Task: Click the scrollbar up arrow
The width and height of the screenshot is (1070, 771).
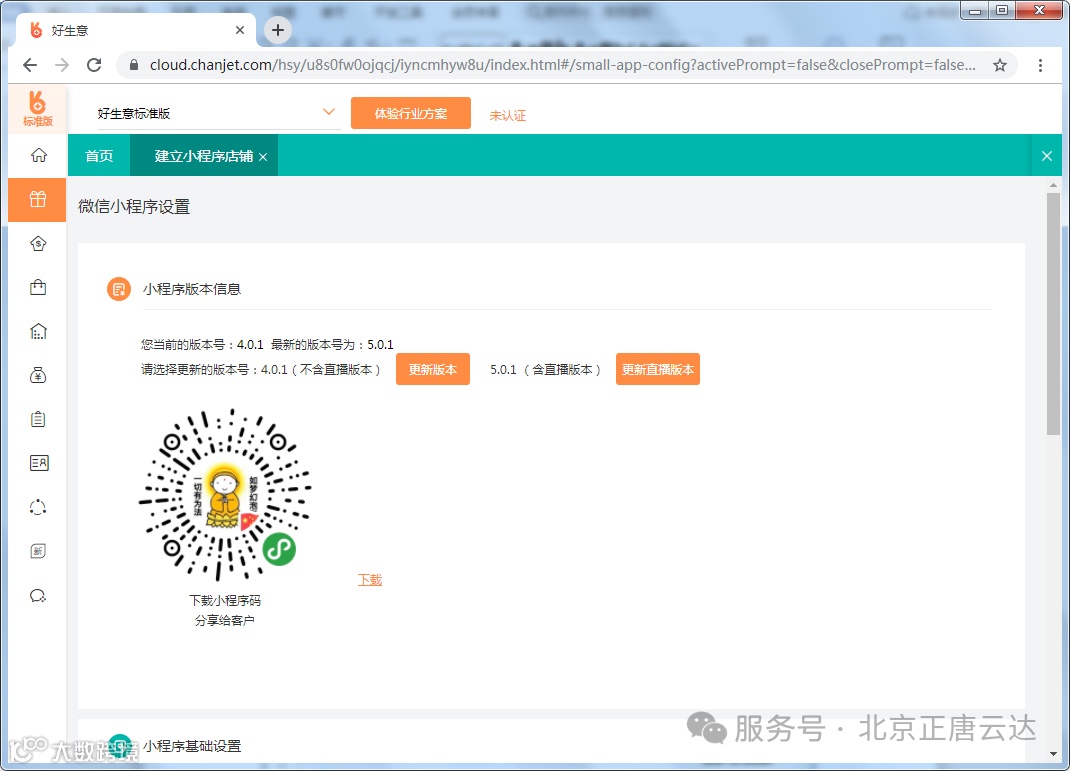Action: [1054, 185]
